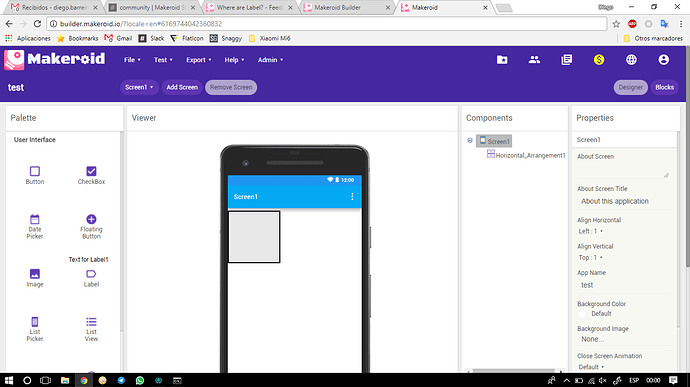The height and width of the screenshot is (387, 690).
Task: Open the Chrome three-dot menu
Action: pos(681,24)
